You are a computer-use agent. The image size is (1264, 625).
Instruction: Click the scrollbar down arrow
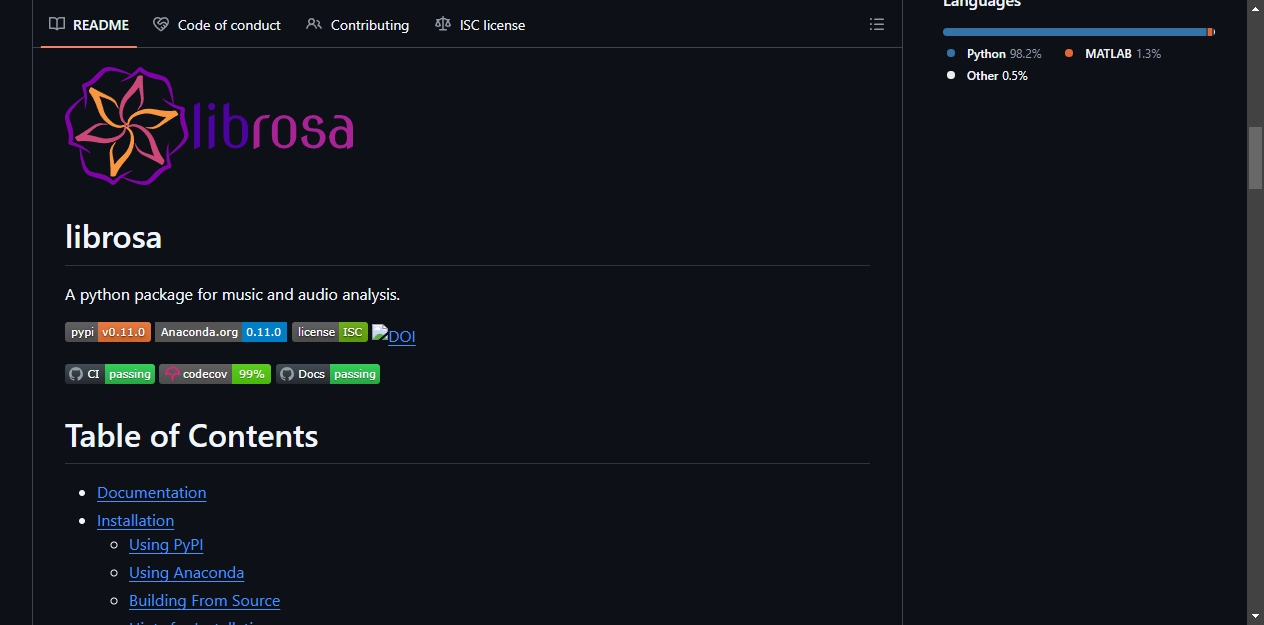(1255, 616)
